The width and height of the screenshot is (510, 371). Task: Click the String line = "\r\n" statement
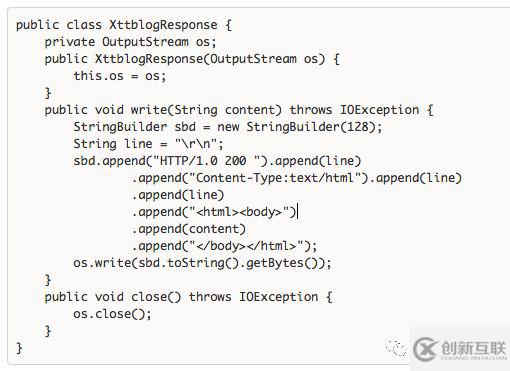tap(148, 144)
